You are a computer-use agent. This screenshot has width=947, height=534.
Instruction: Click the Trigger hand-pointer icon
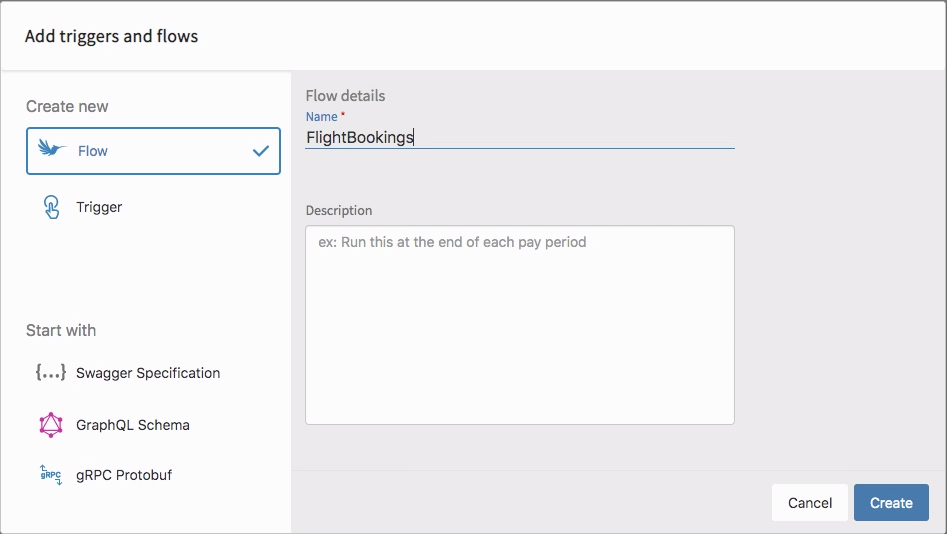(x=51, y=207)
